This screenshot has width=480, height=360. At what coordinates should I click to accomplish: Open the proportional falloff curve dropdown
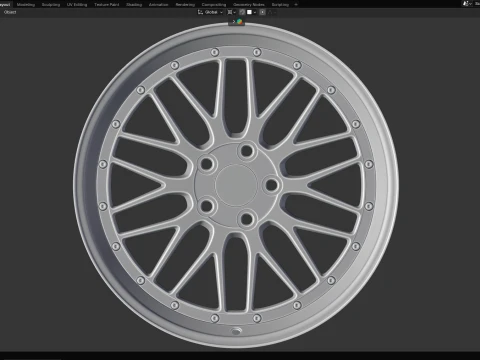[271, 12]
